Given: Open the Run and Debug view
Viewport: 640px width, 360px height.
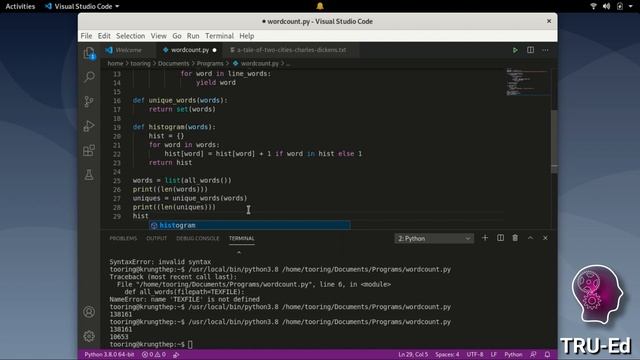Looking at the screenshot, I should tap(89, 126).
